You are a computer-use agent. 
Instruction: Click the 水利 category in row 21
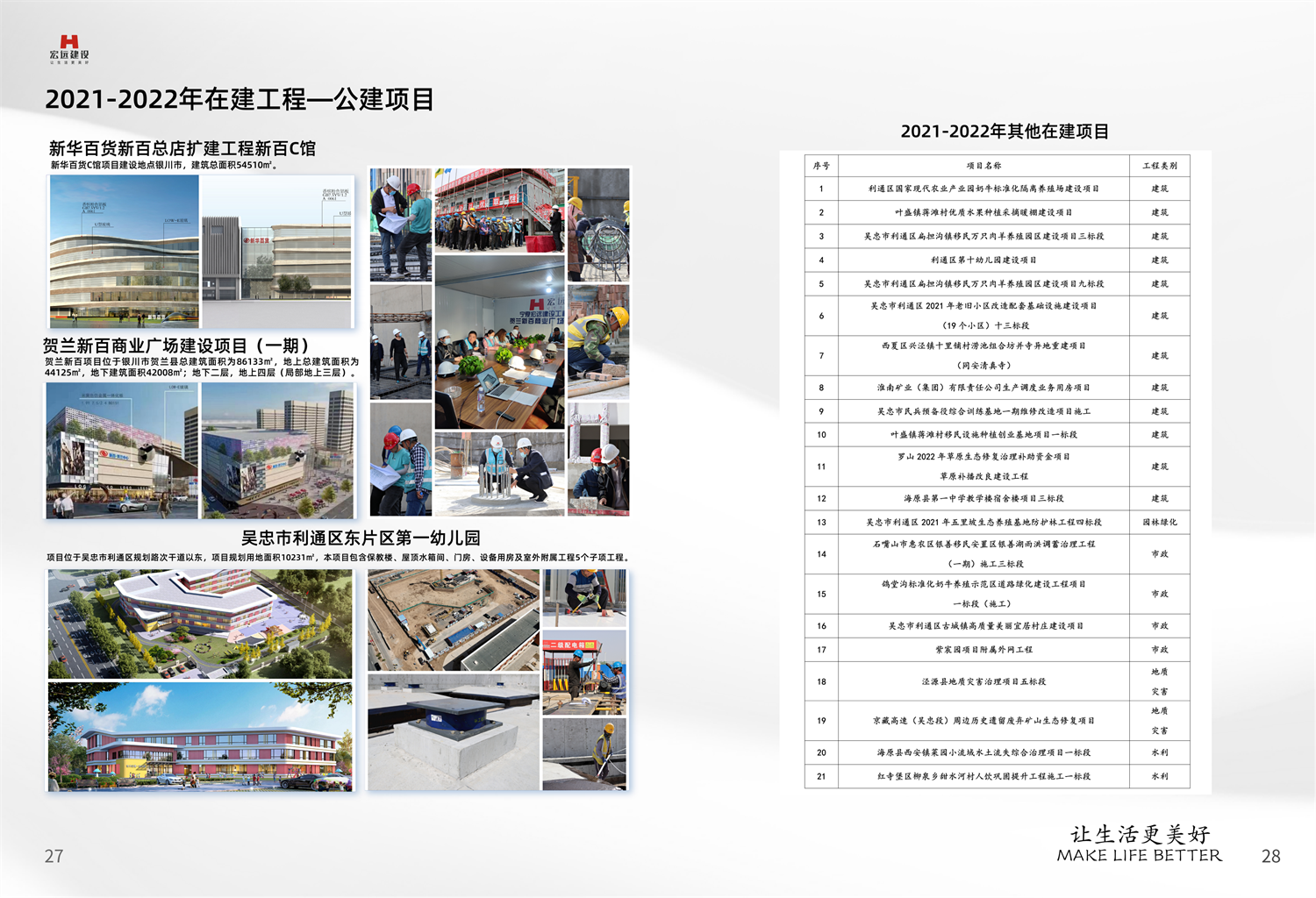pyautogui.click(x=1159, y=776)
